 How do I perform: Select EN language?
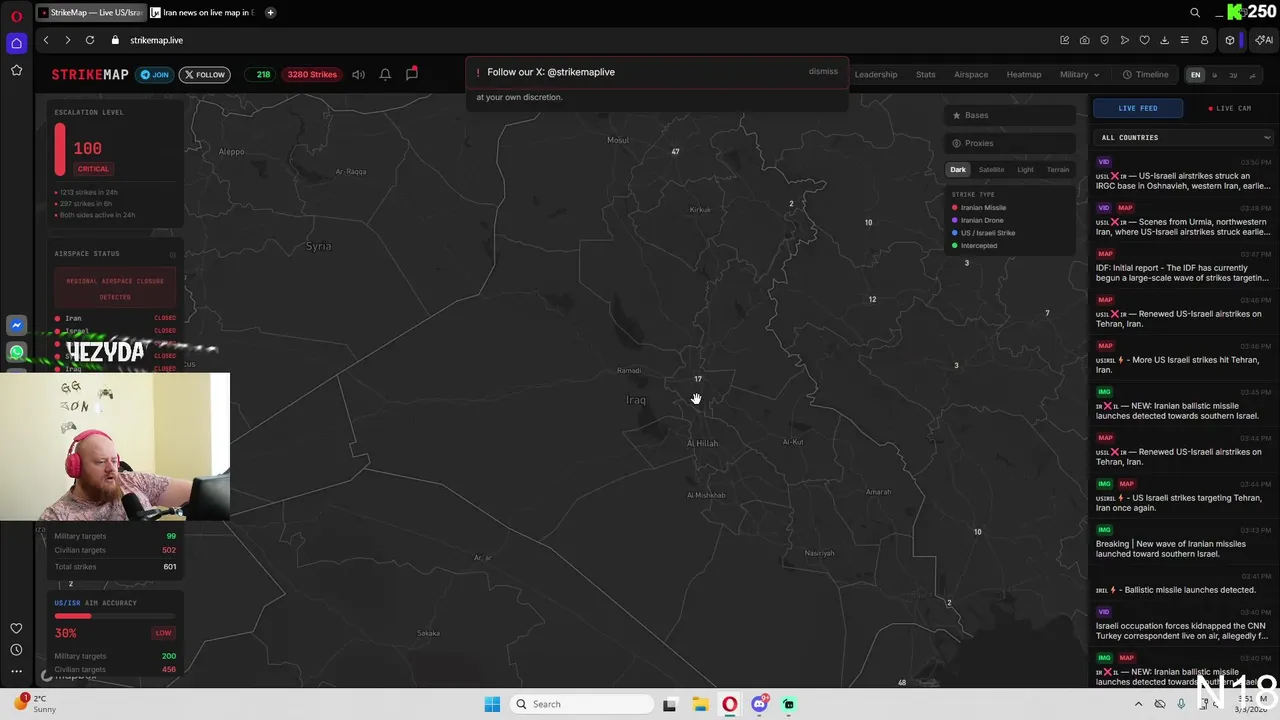[x=1195, y=75]
